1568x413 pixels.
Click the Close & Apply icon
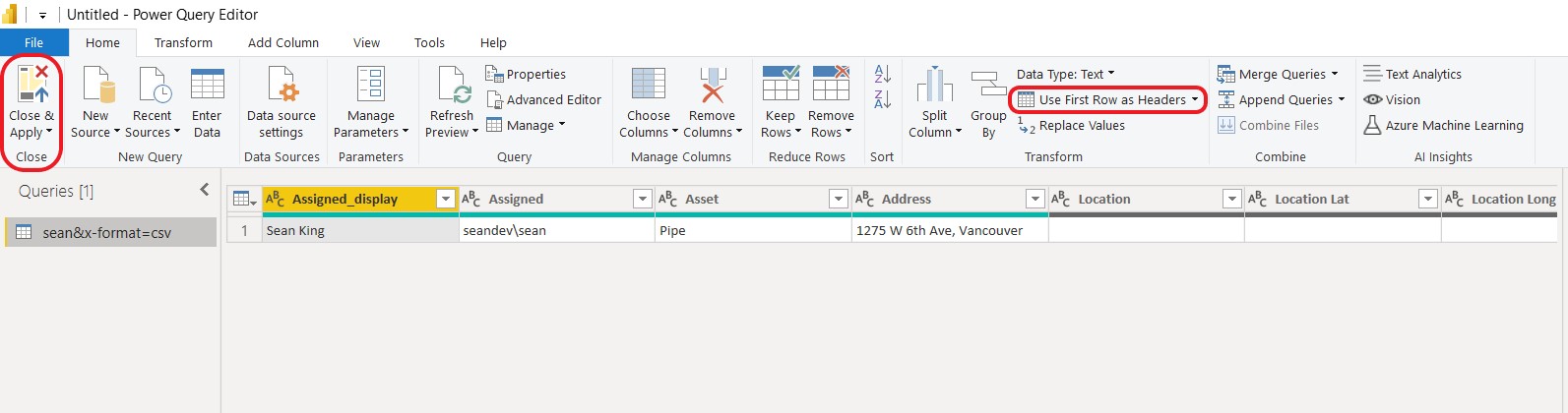click(x=32, y=84)
